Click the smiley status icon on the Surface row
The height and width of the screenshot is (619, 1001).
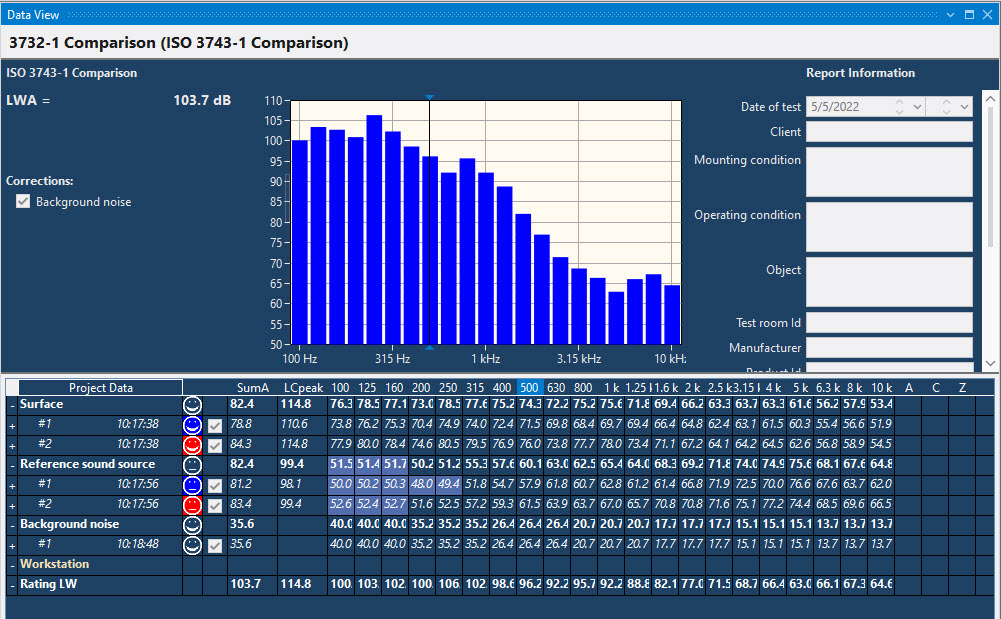[x=192, y=405]
